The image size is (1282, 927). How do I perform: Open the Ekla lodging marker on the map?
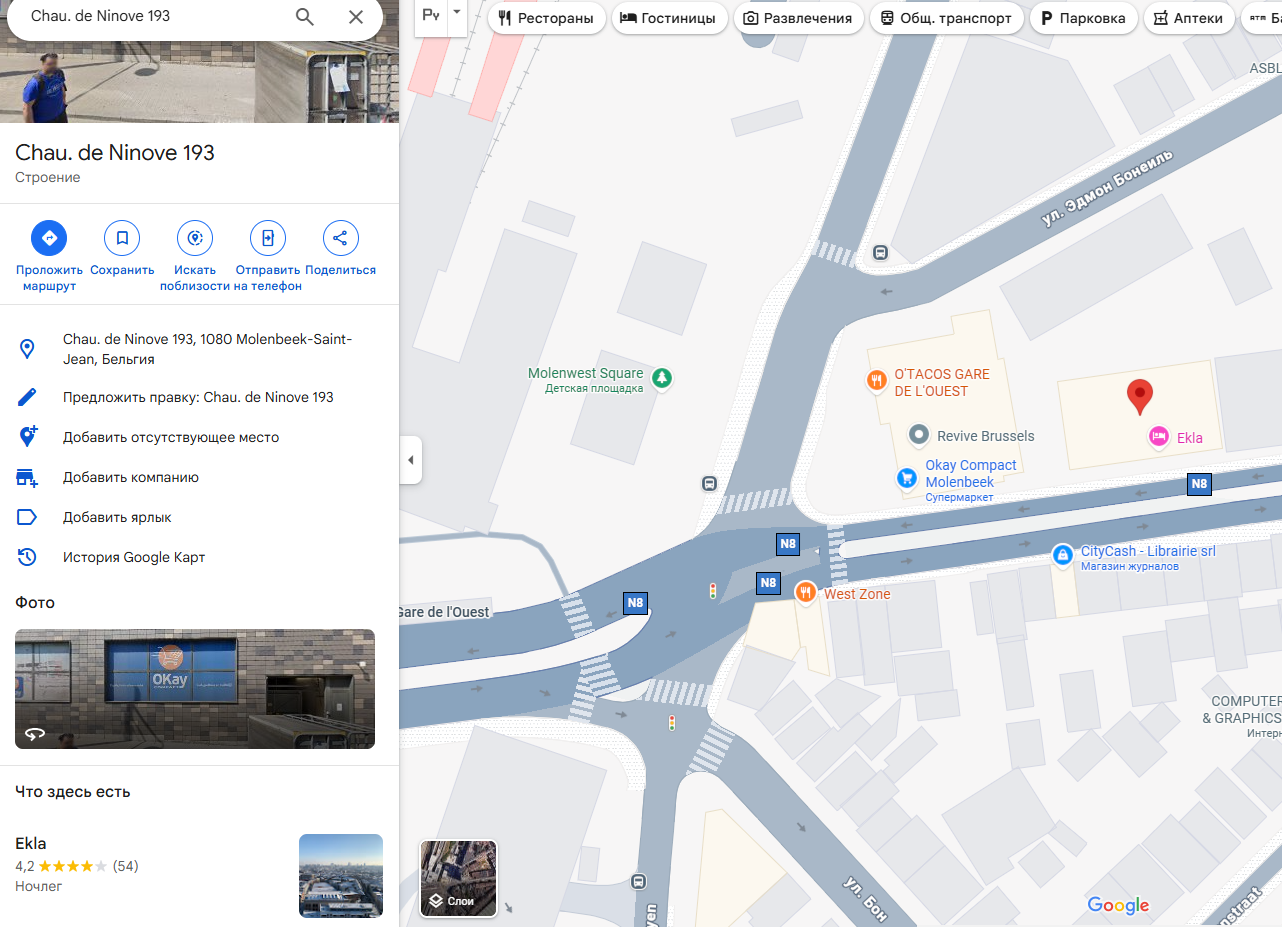tap(1159, 436)
